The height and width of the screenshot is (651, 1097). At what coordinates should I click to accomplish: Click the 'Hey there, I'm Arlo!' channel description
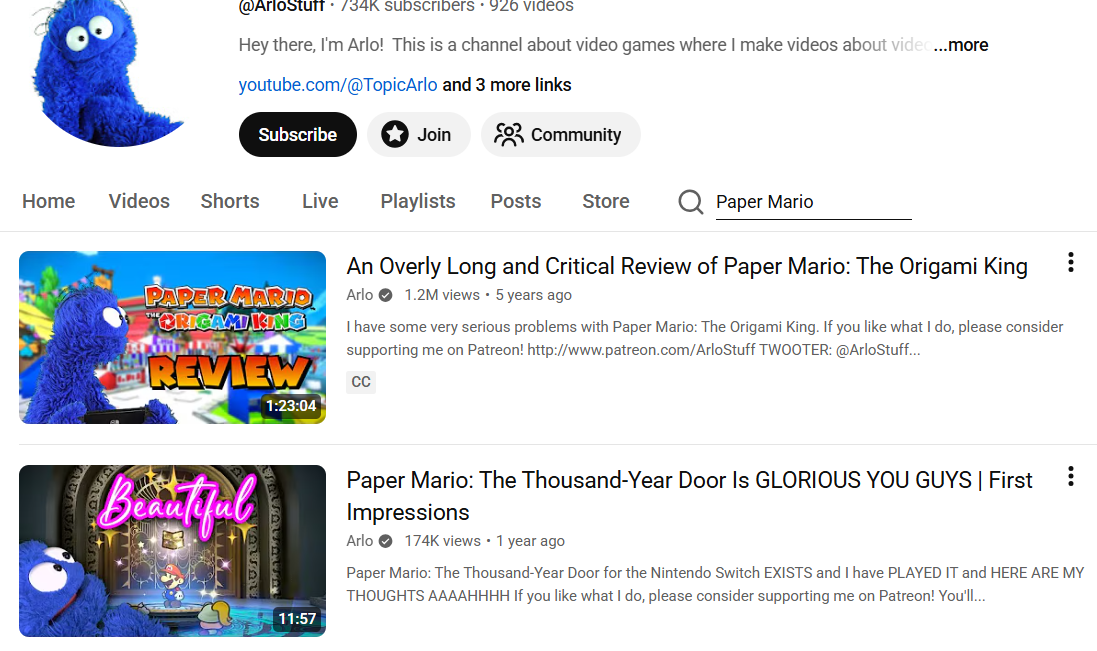tap(584, 45)
